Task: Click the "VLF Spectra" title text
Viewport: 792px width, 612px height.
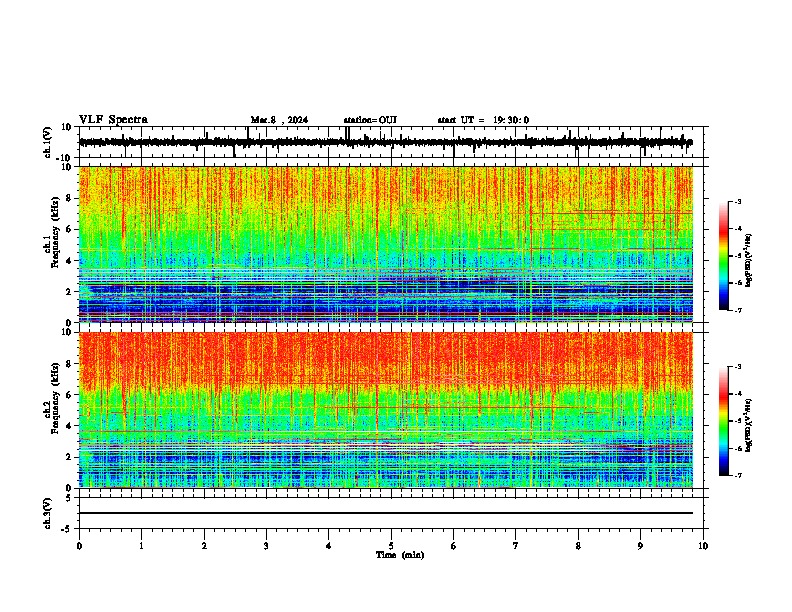Action: (x=113, y=120)
